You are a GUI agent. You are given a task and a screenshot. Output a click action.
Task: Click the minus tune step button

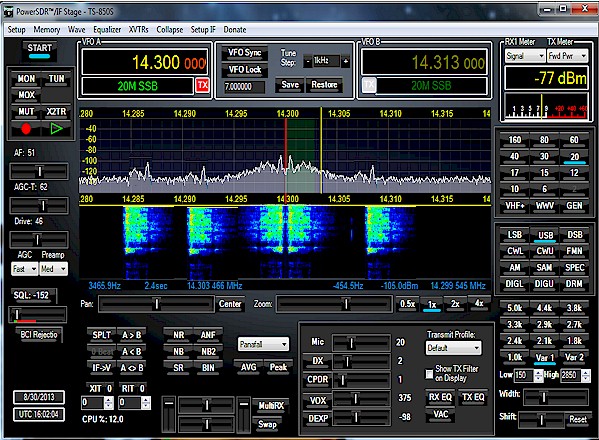pyautogui.click(x=308, y=61)
